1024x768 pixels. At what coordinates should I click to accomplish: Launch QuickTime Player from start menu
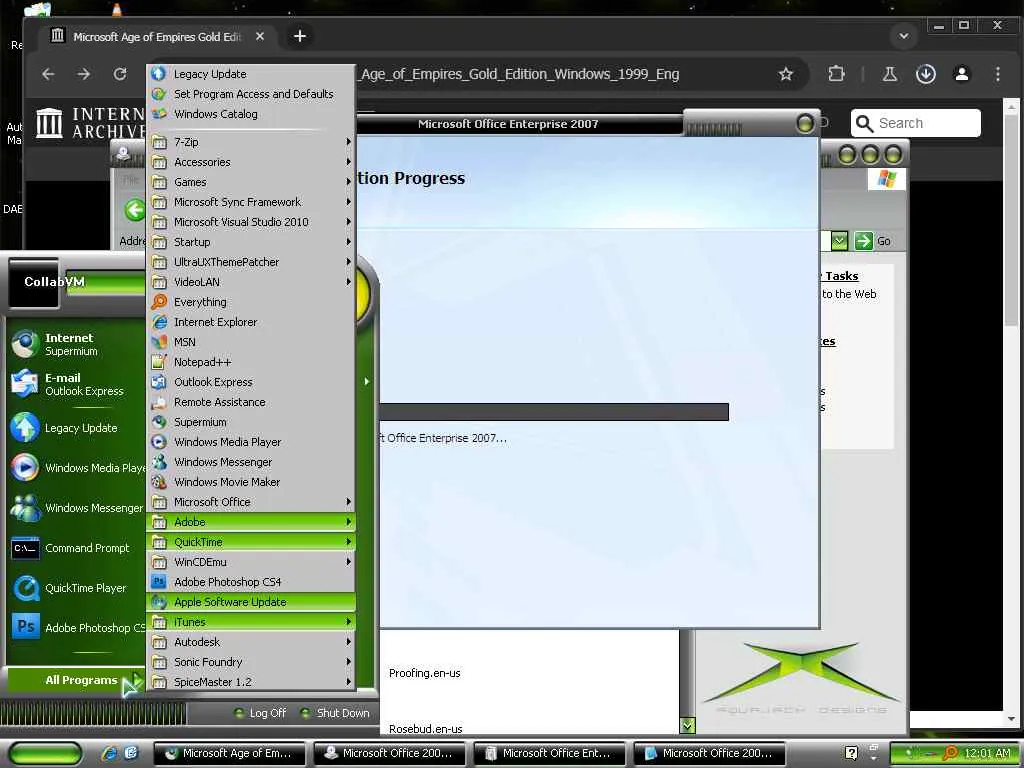tap(76, 588)
